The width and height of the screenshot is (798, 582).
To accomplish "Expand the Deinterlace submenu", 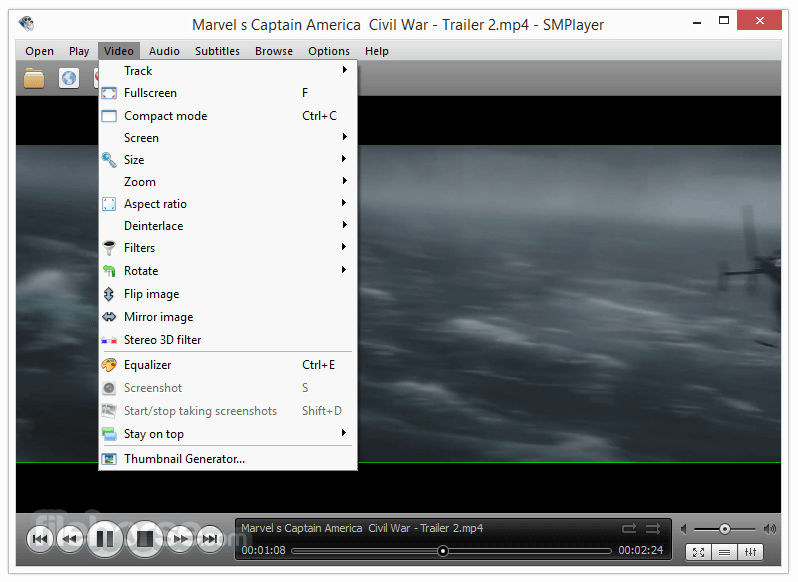I will click(228, 226).
